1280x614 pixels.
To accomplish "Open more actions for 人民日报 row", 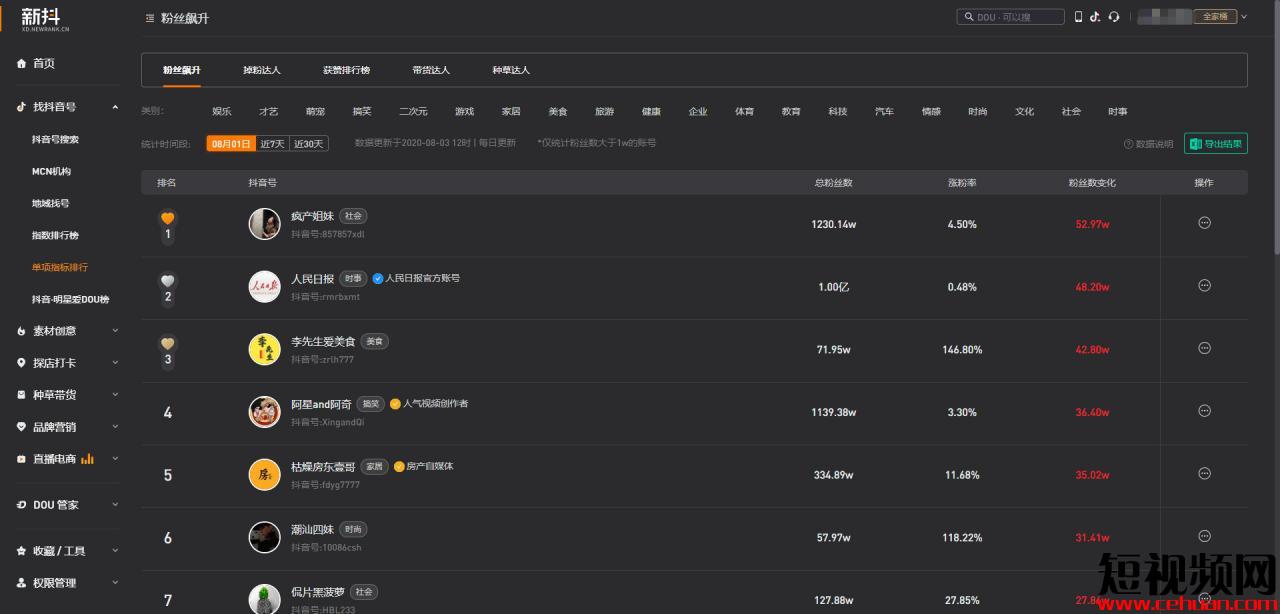I will (1204, 286).
